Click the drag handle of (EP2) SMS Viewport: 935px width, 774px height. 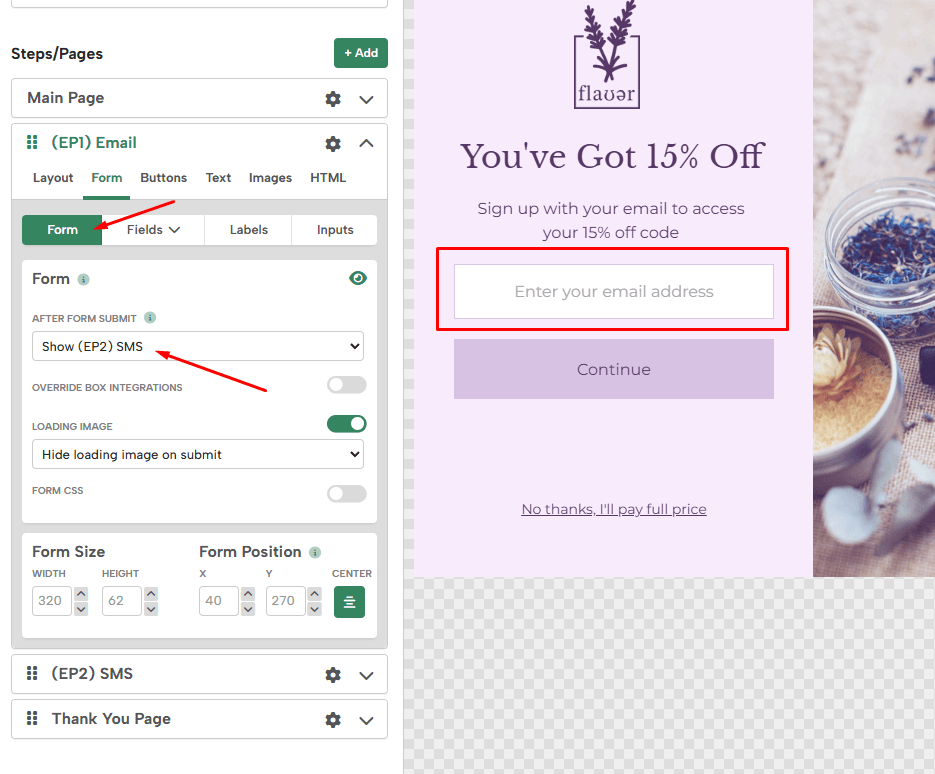(31, 674)
